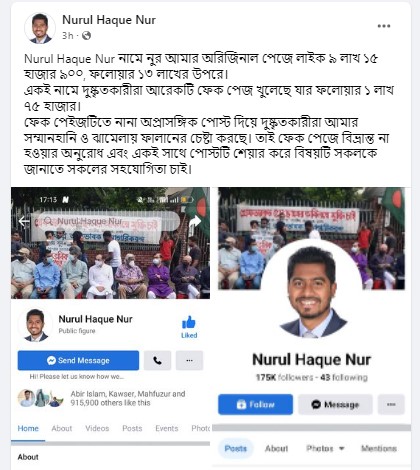Screen dimensions: 420x470
Task: Click Nurul Haque Nur's post avatar
Action: 40,28
